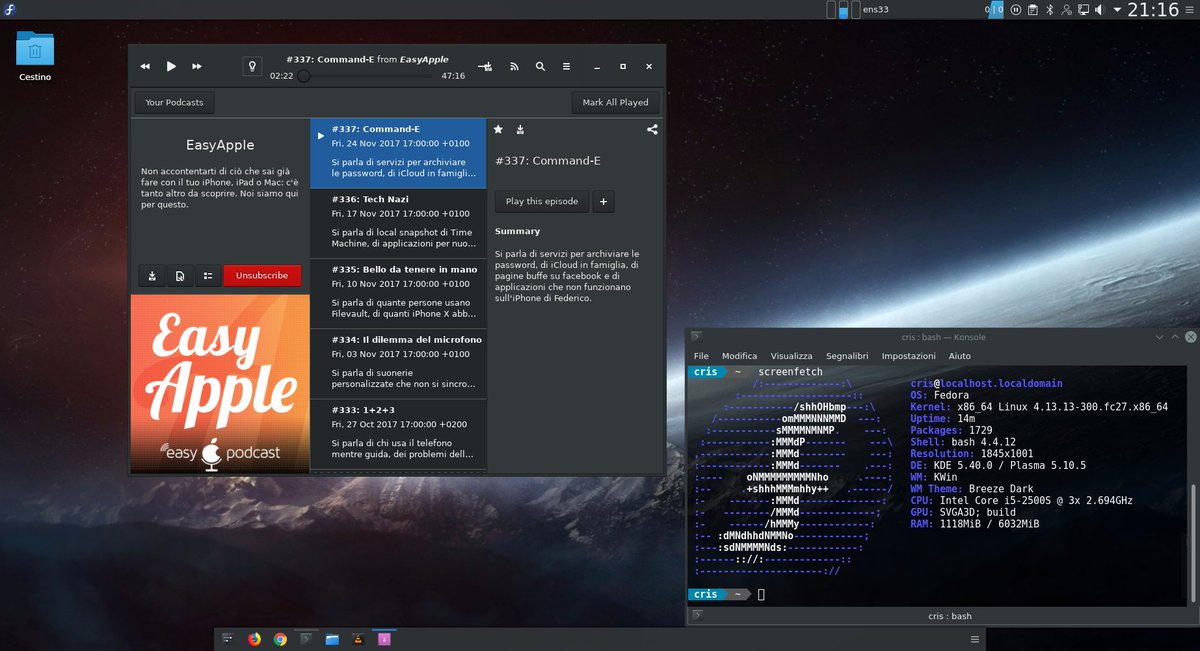Open the Segnalibri menu in Konsole

coord(847,355)
